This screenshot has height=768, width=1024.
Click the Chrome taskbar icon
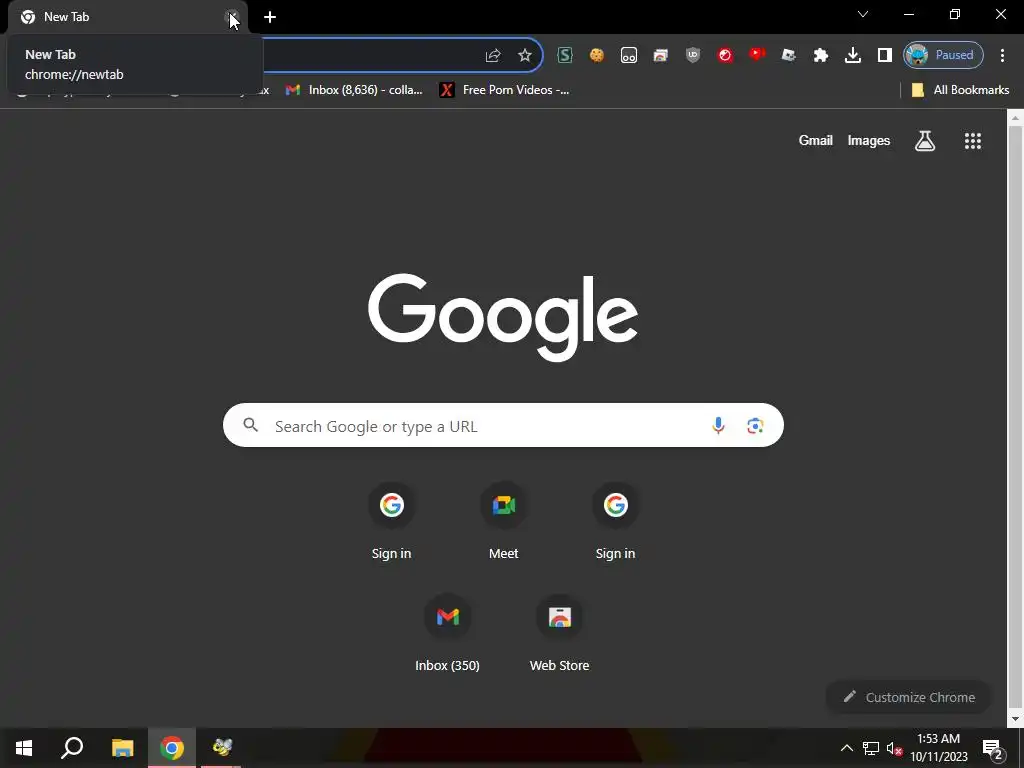[x=171, y=748]
